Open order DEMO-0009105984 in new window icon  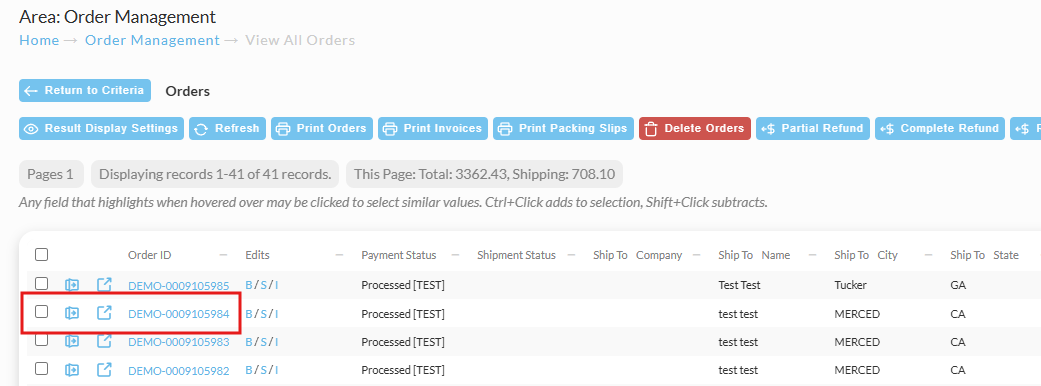[x=104, y=312]
